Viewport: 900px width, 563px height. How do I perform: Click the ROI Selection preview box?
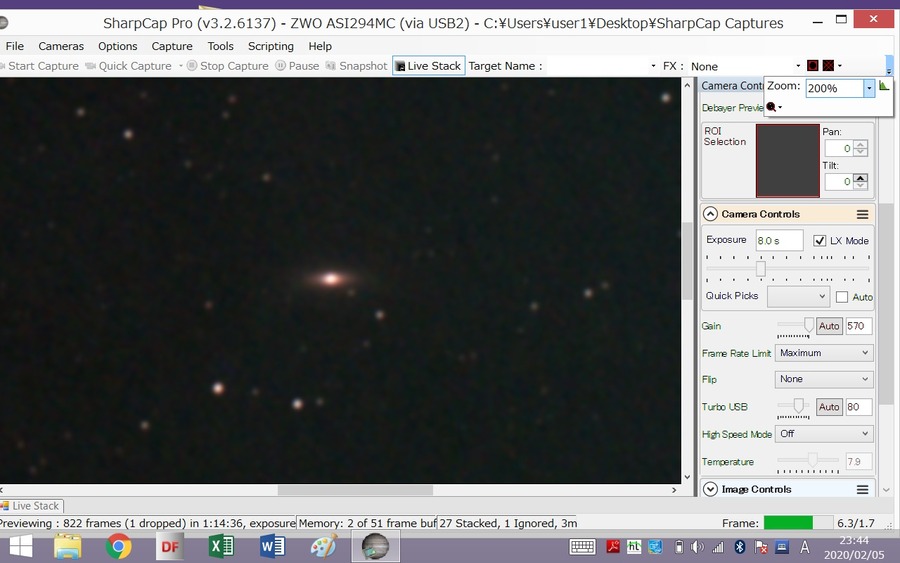tap(788, 161)
